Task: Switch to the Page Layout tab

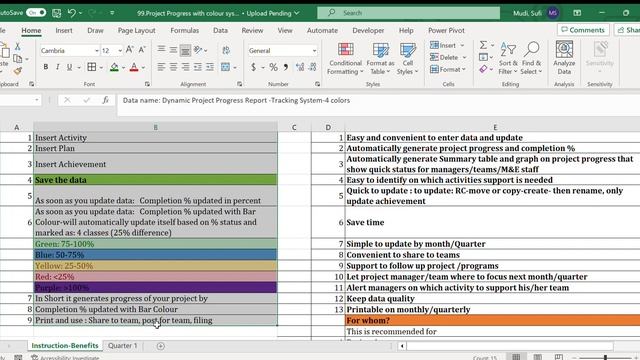Action: [136, 31]
